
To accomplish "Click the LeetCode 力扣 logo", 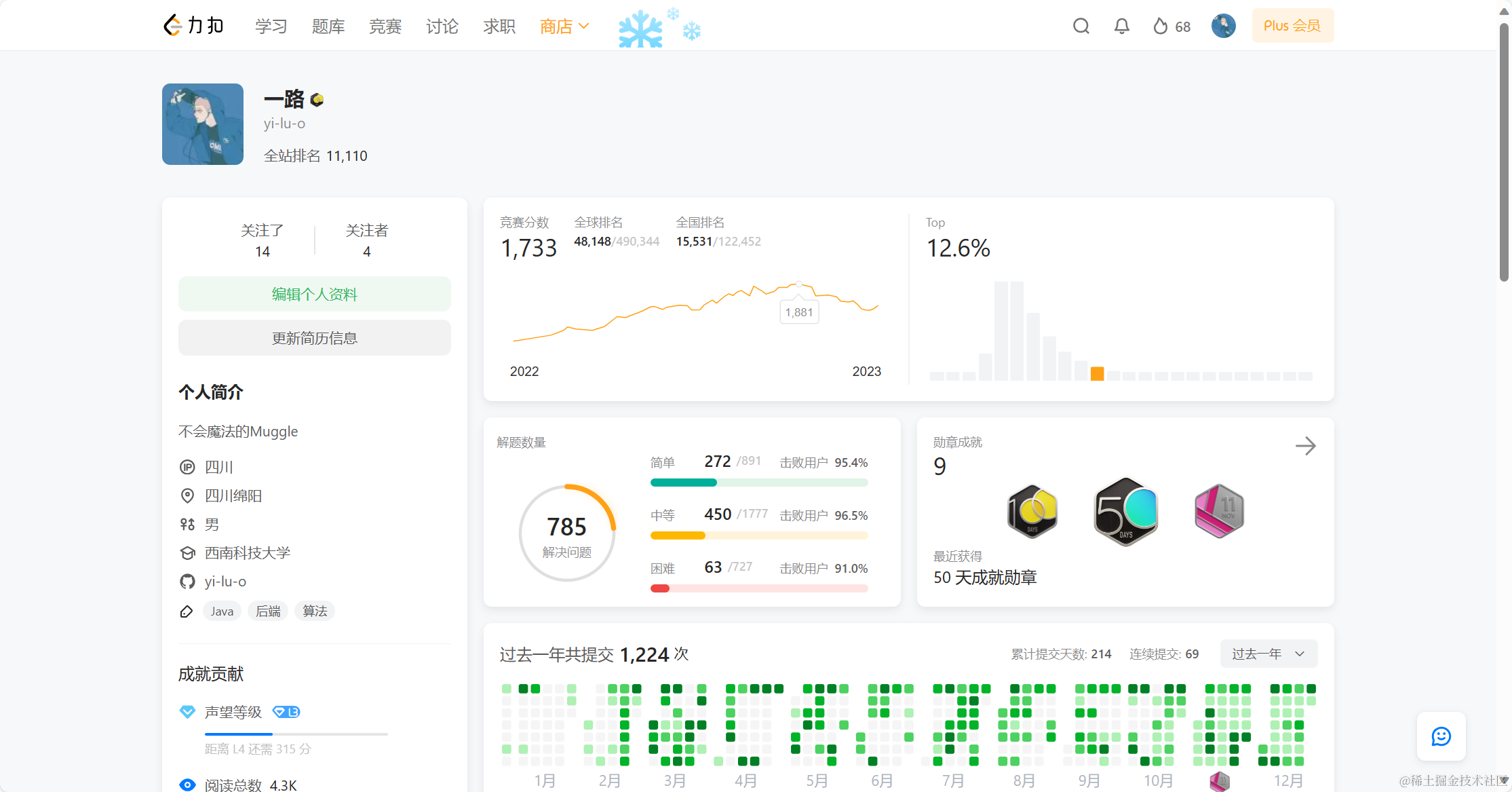I will click(193, 26).
